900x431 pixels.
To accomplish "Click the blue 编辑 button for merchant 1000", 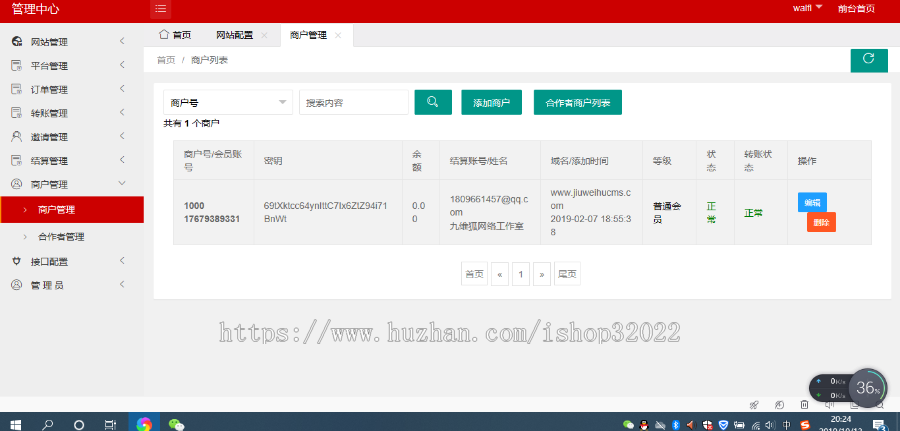I will point(812,202).
